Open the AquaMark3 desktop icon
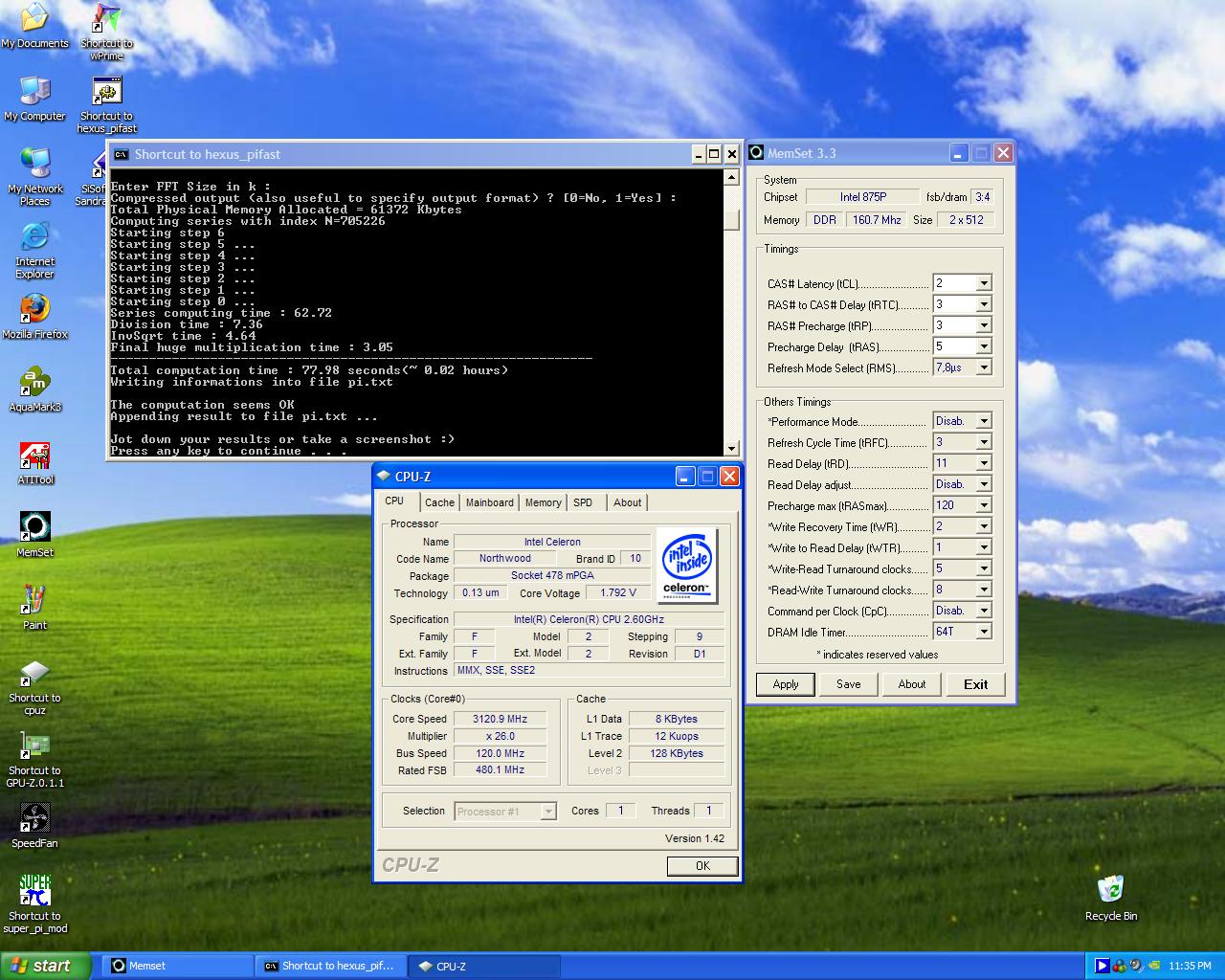The image size is (1225, 980). tap(34, 390)
